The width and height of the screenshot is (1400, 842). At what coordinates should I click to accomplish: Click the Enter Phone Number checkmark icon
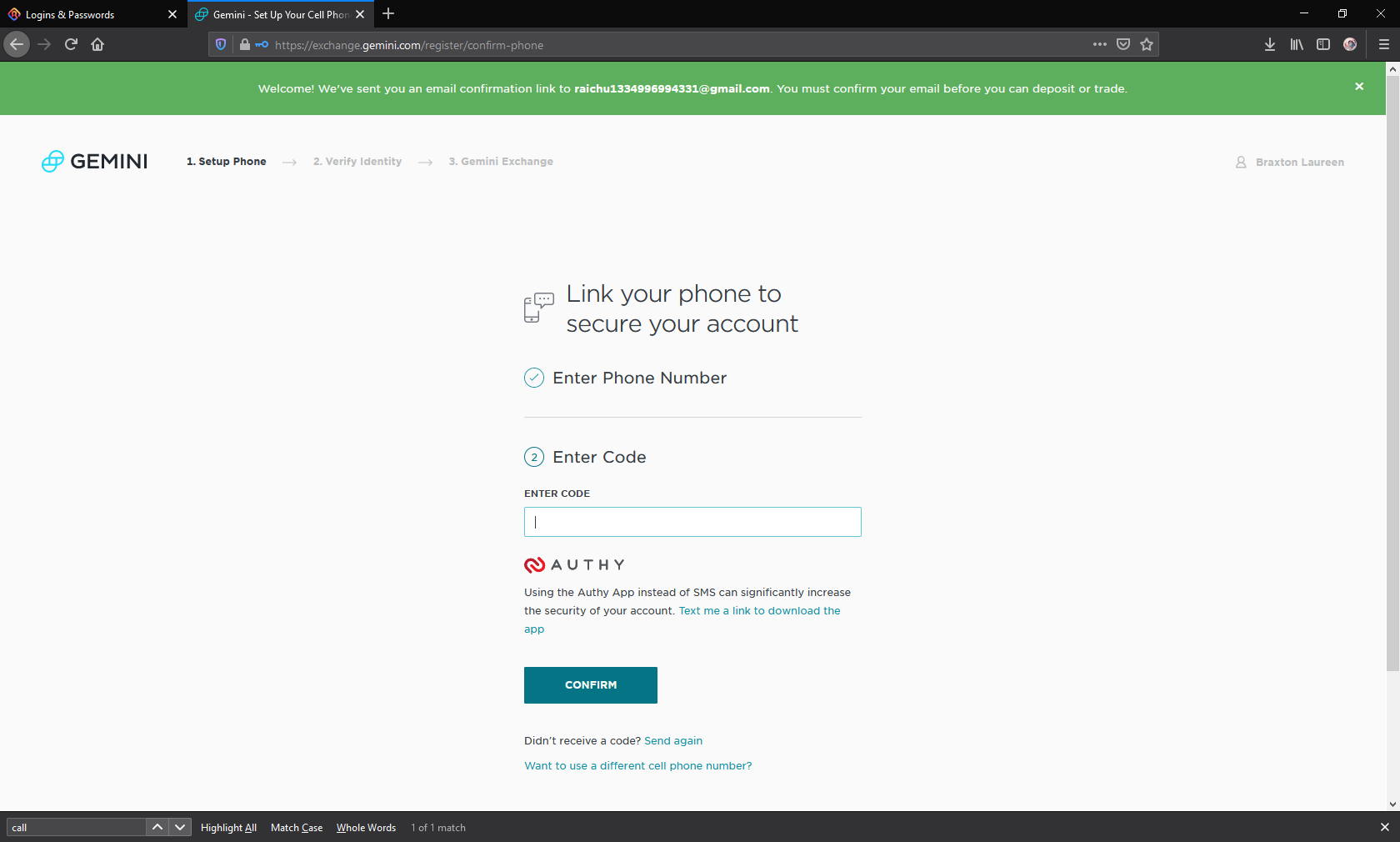coord(534,378)
